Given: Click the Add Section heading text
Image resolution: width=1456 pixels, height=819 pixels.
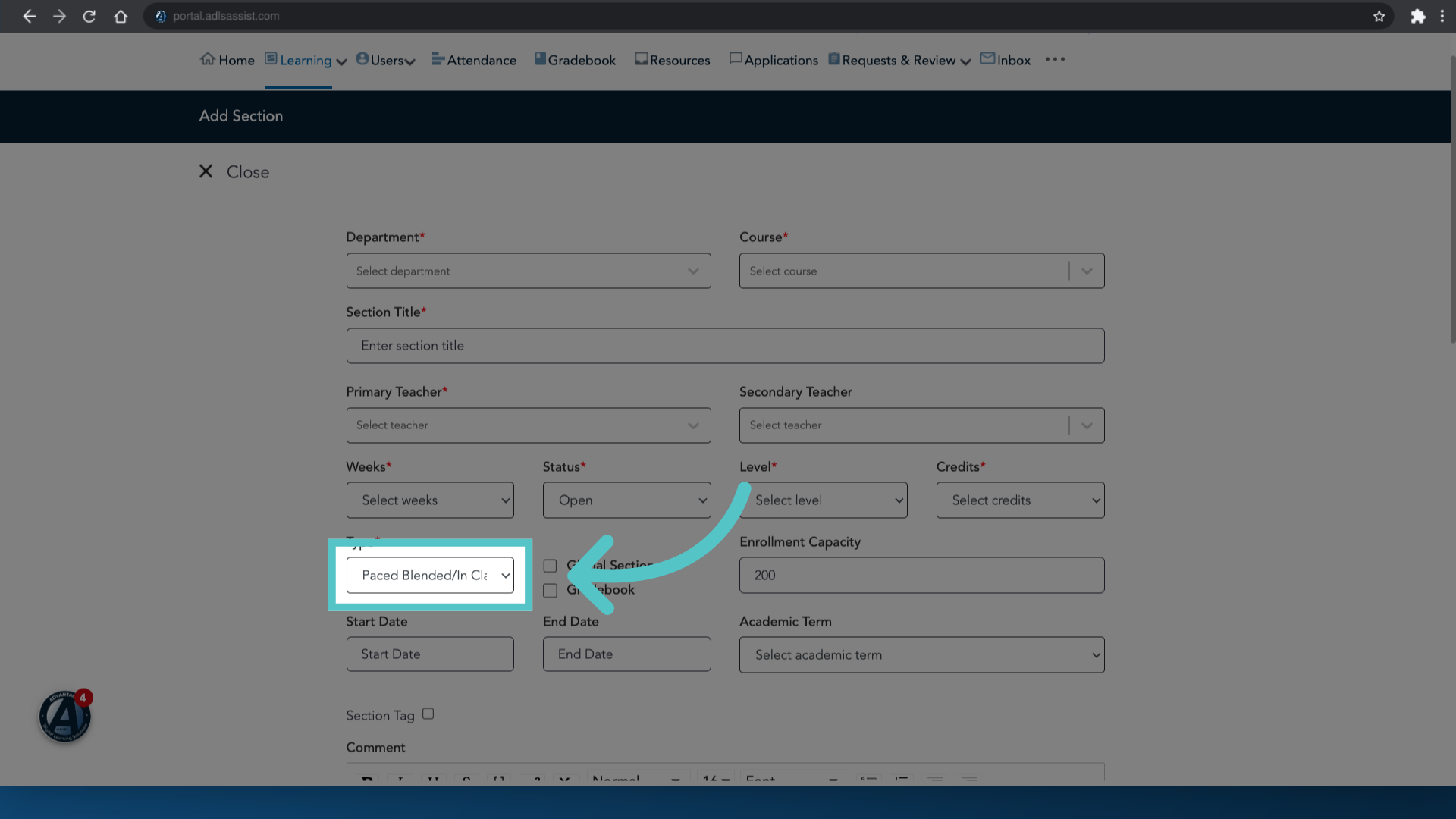Looking at the screenshot, I should (241, 116).
